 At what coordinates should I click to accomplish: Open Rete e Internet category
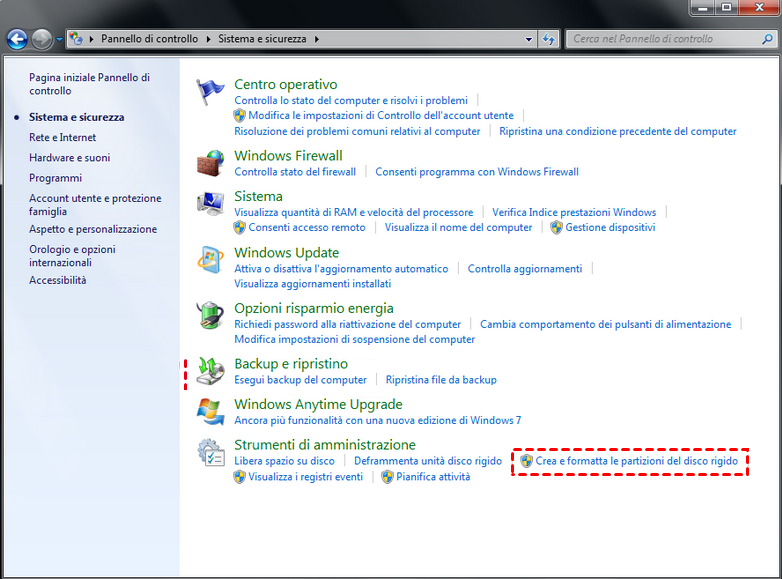coord(62,137)
